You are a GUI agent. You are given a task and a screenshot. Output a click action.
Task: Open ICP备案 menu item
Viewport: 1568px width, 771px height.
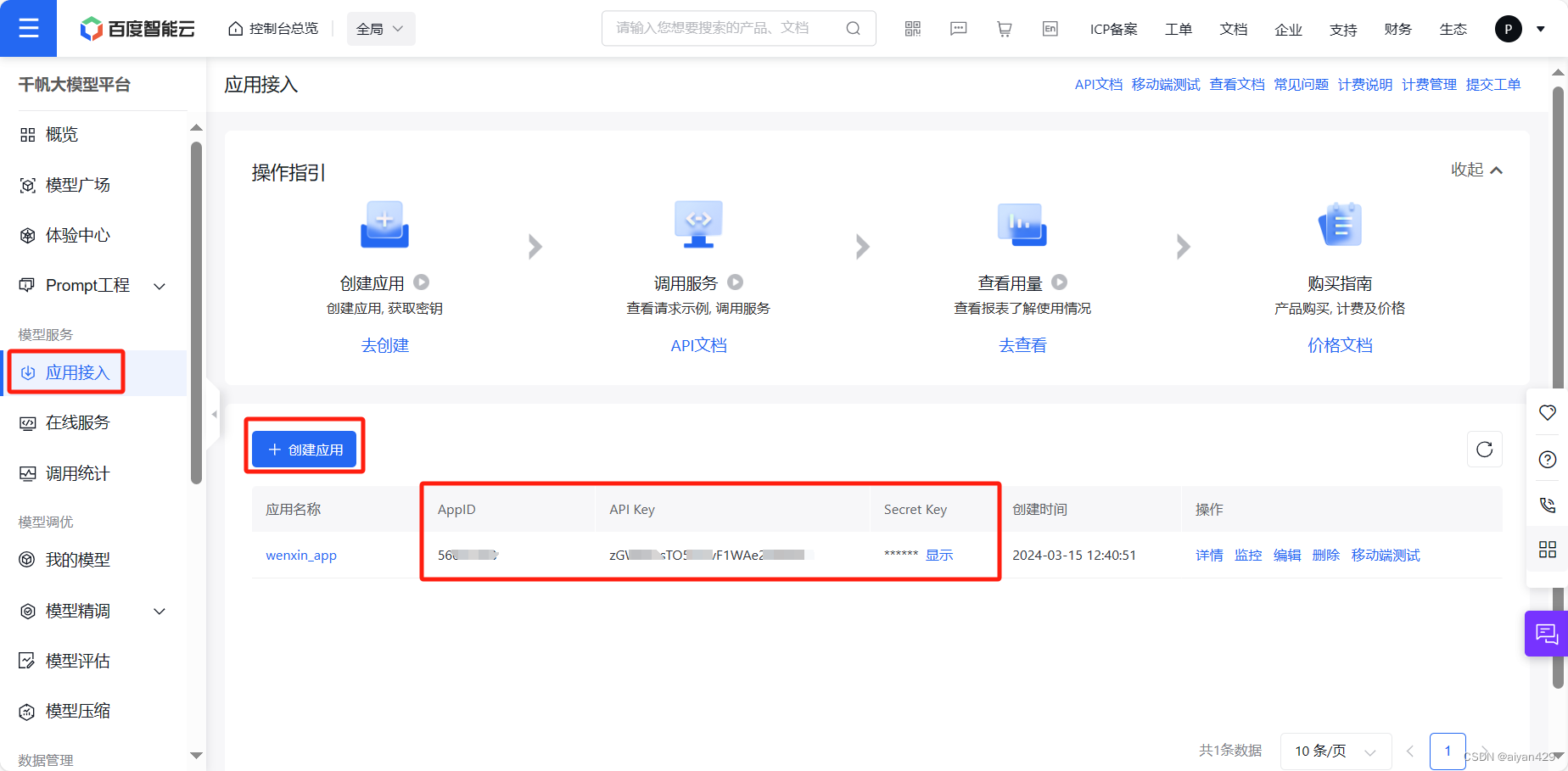1113,29
